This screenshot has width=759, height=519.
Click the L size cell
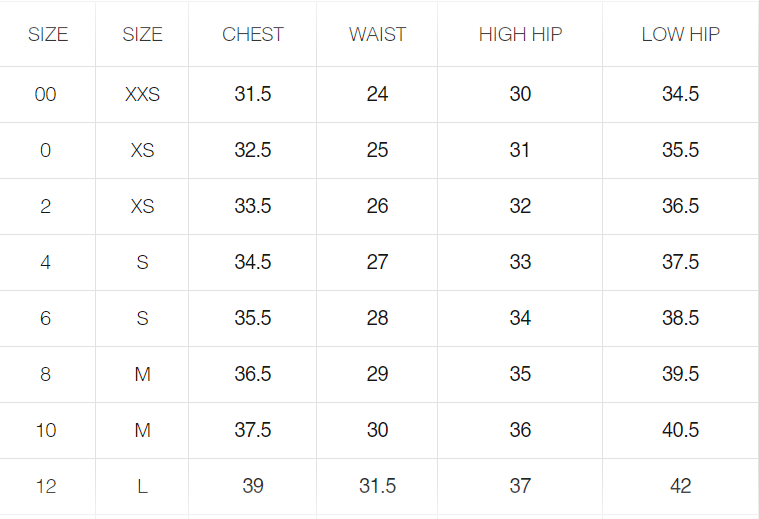click(142, 486)
